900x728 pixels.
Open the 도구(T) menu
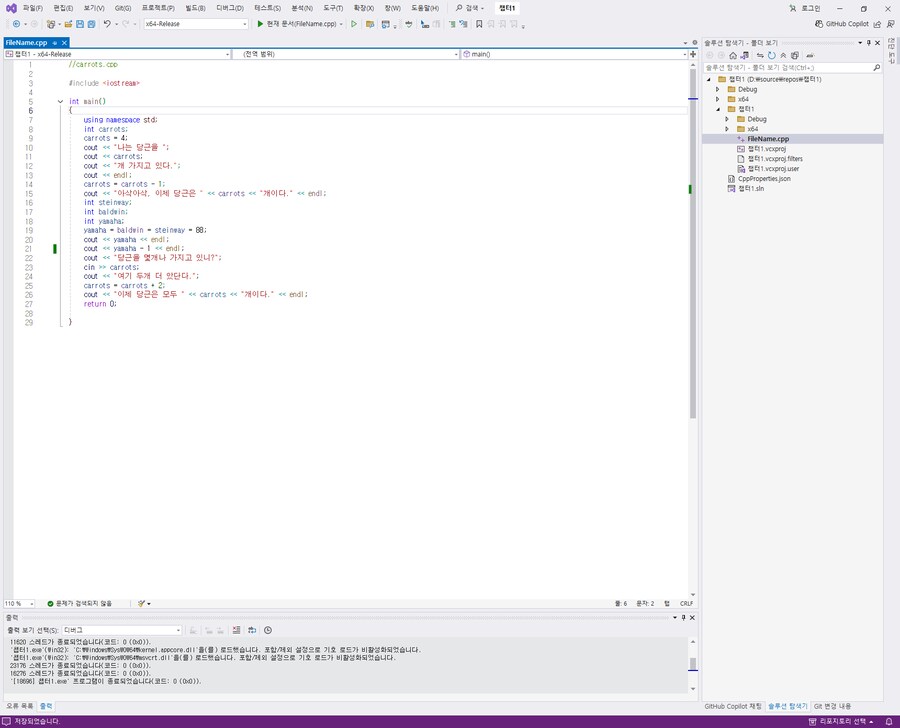[333, 8]
